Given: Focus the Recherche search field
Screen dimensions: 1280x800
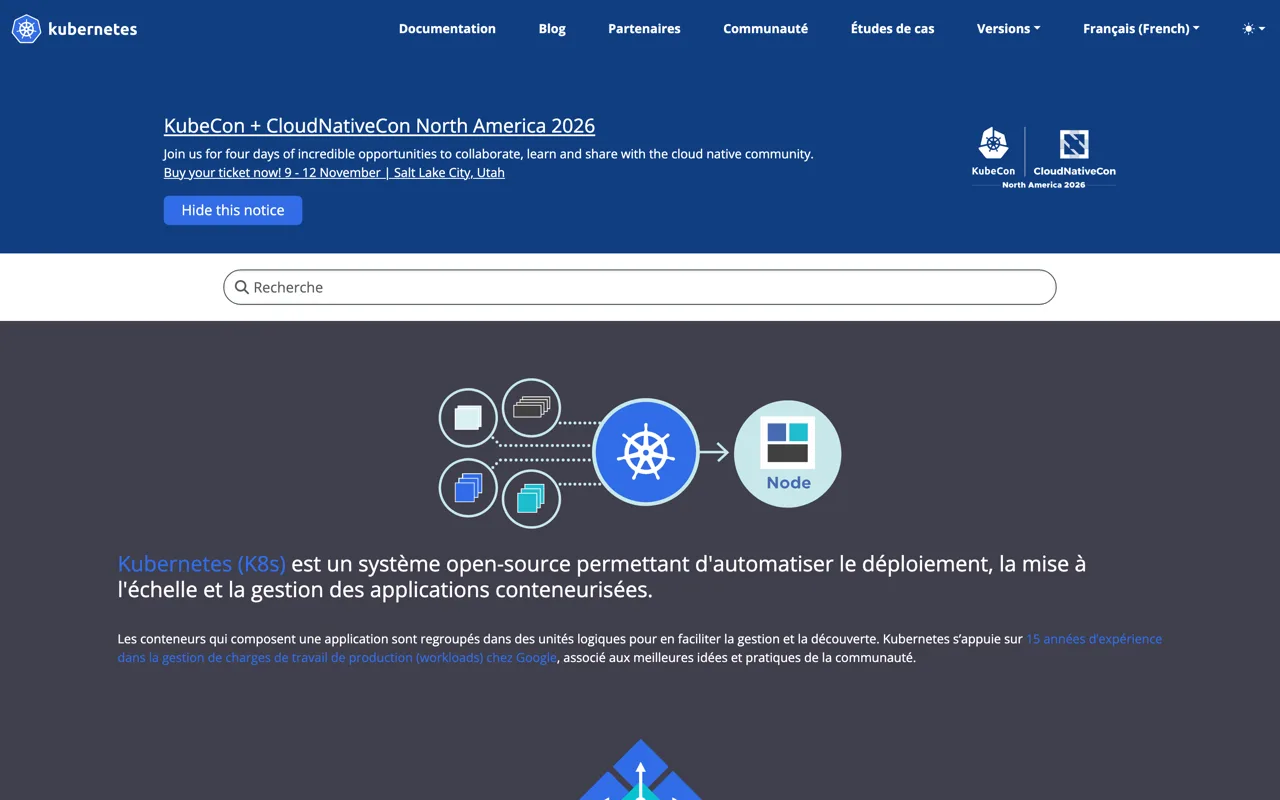Looking at the screenshot, I should pos(640,287).
